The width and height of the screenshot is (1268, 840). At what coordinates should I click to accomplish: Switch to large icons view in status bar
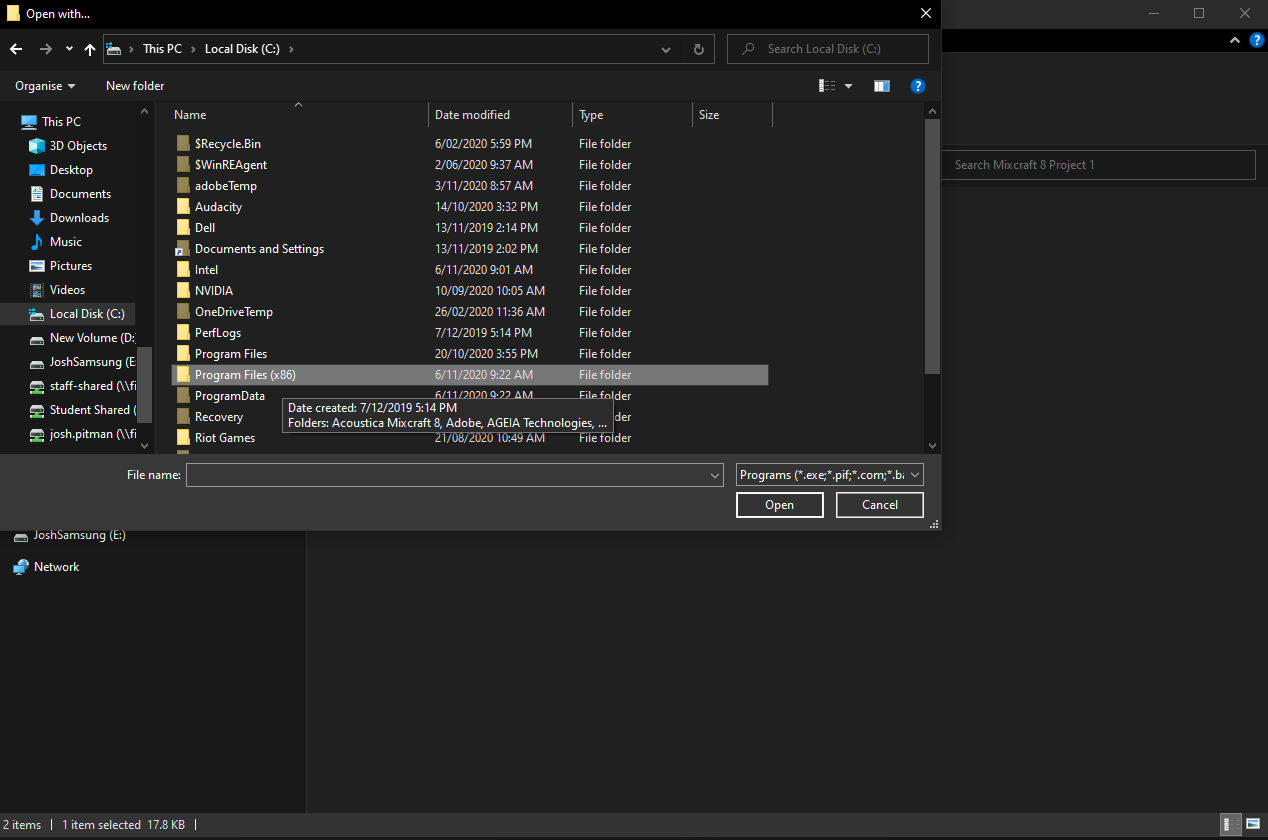(x=1252, y=825)
